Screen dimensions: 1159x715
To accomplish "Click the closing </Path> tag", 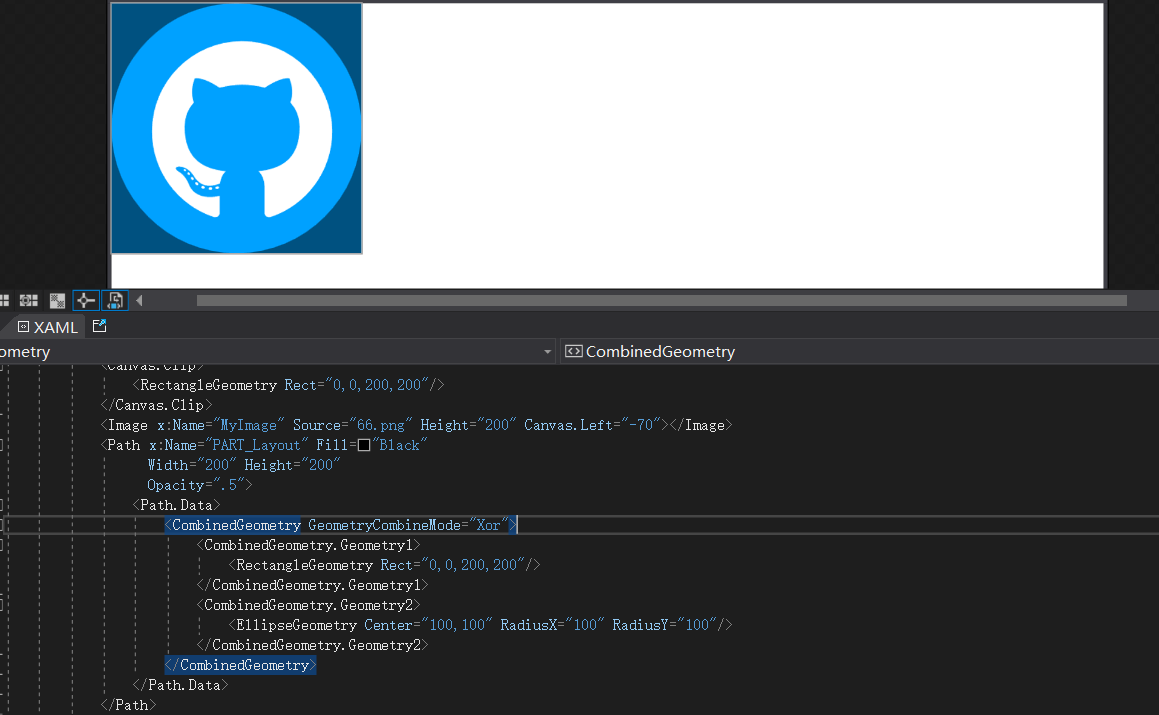I will click(129, 705).
